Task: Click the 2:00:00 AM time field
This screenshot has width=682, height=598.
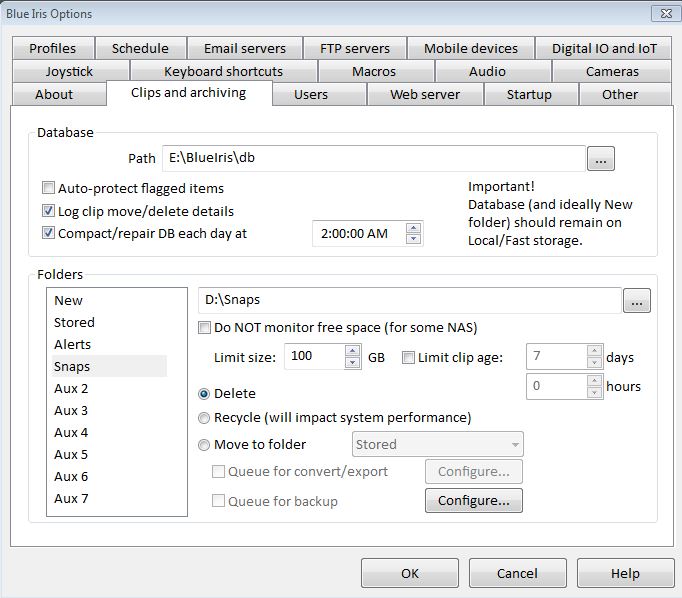Action: 359,234
